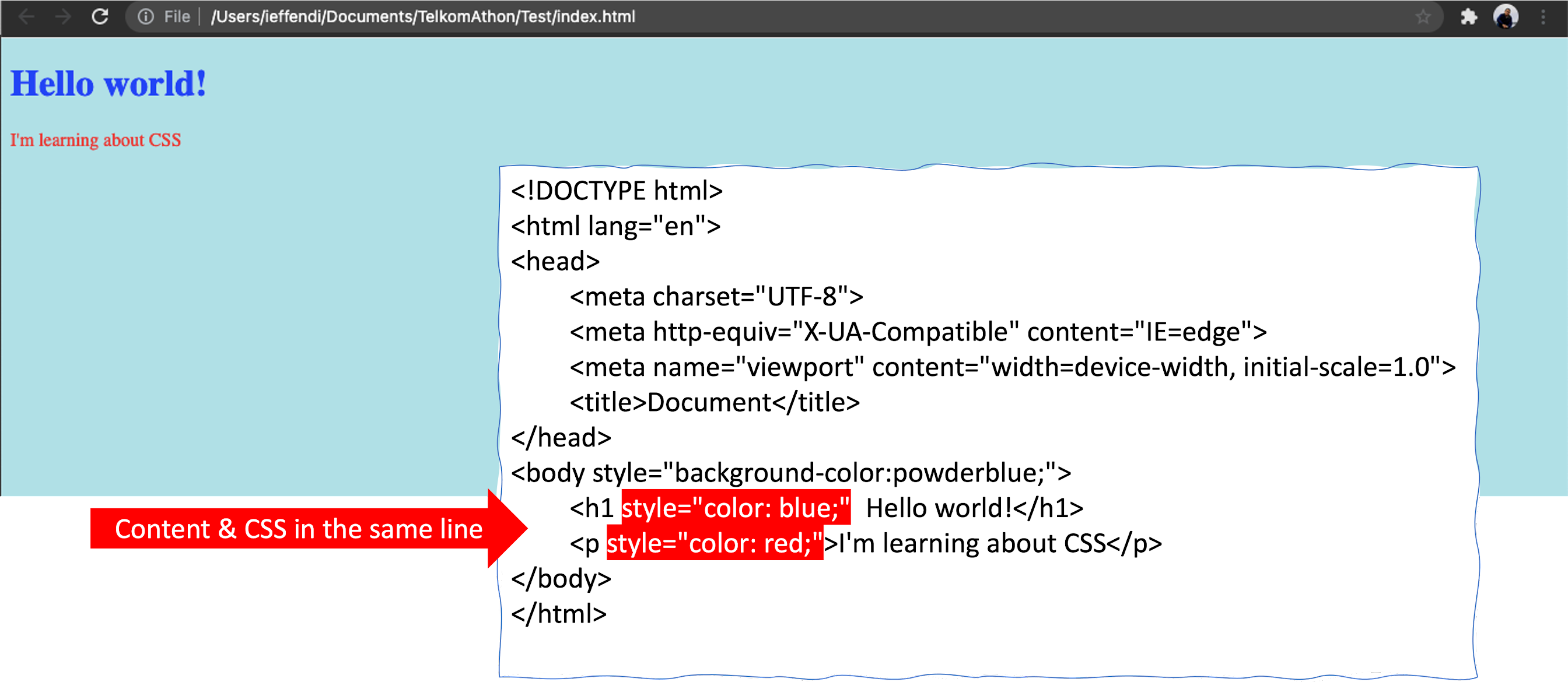
Task: Open the site information icon
Action: (145, 16)
